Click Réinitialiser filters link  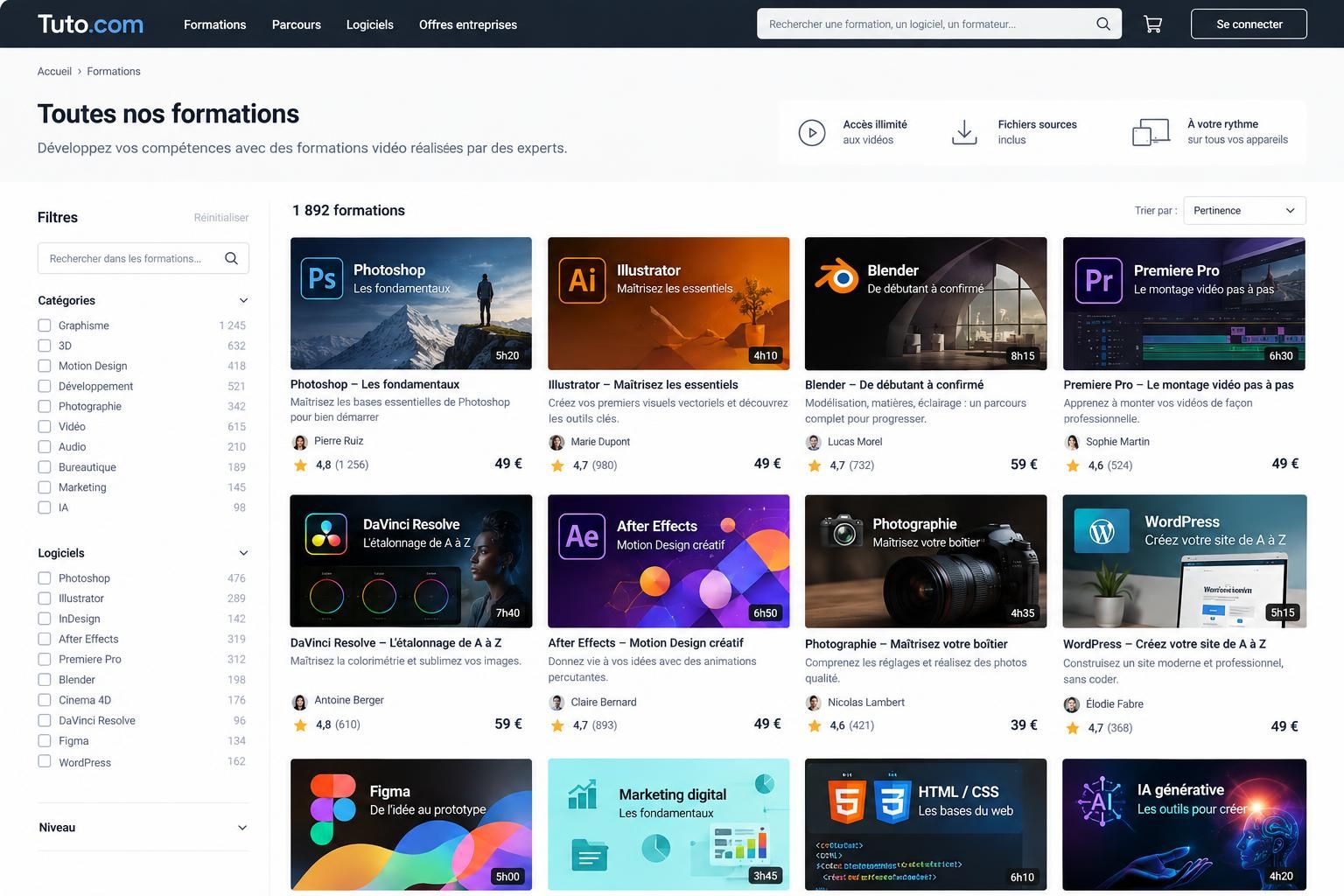(x=221, y=218)
